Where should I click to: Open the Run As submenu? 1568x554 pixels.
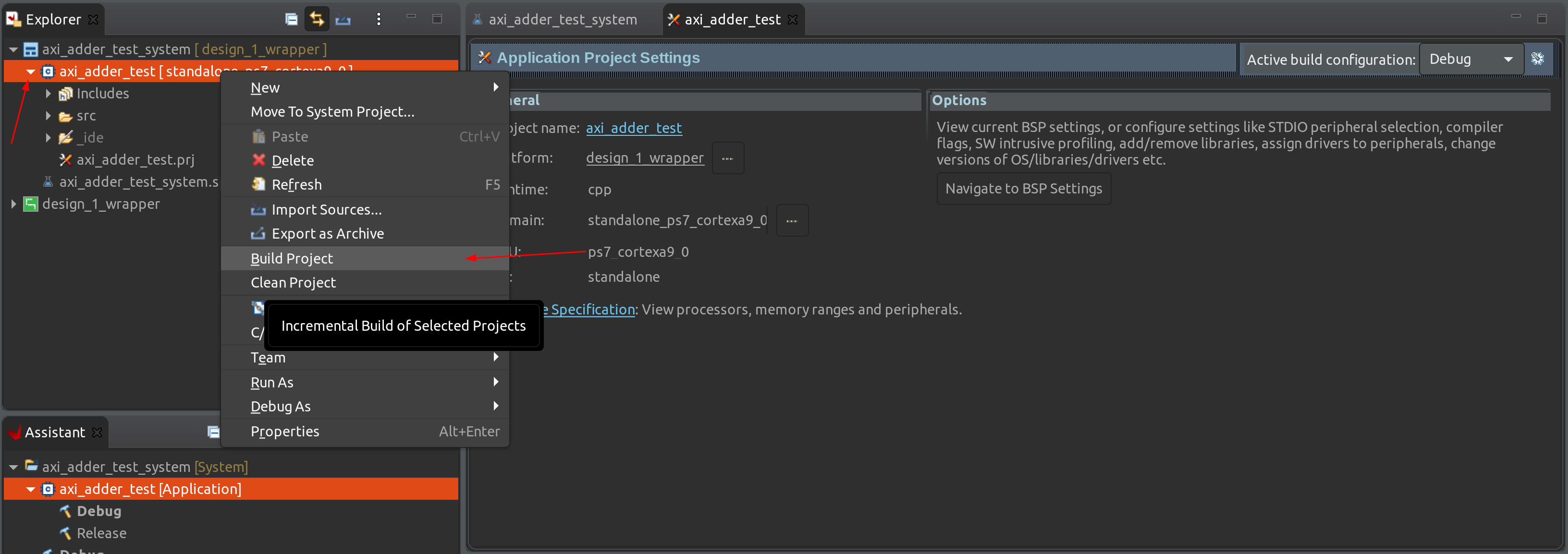point(272,382)
